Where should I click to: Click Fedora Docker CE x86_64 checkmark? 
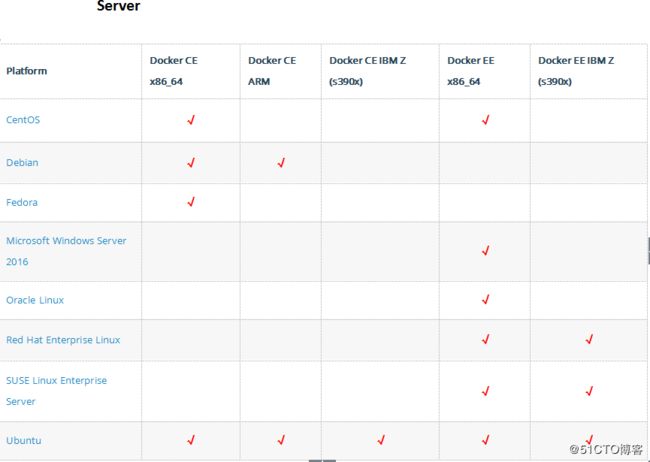[191, 202]
